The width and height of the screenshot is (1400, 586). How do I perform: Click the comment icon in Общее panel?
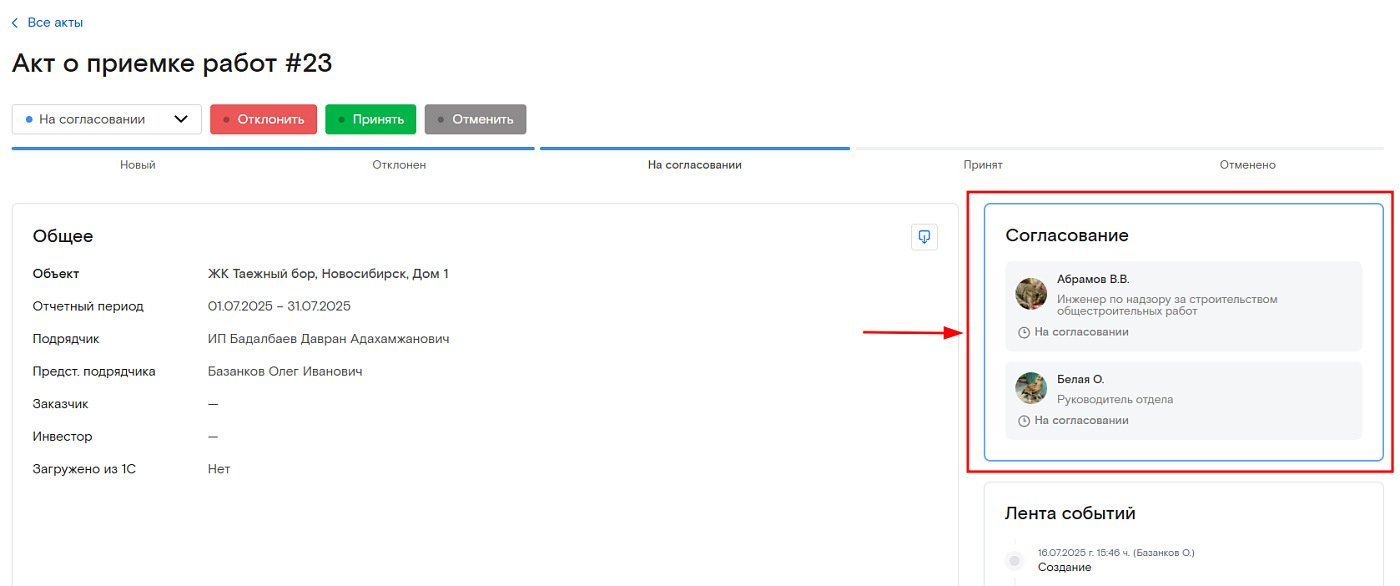924,237
